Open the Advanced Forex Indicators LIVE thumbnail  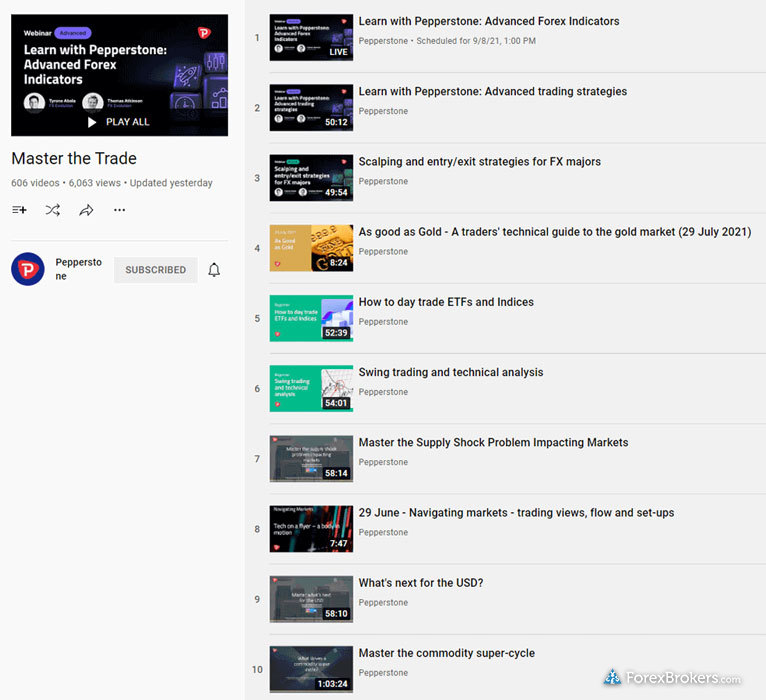point(311,38)
